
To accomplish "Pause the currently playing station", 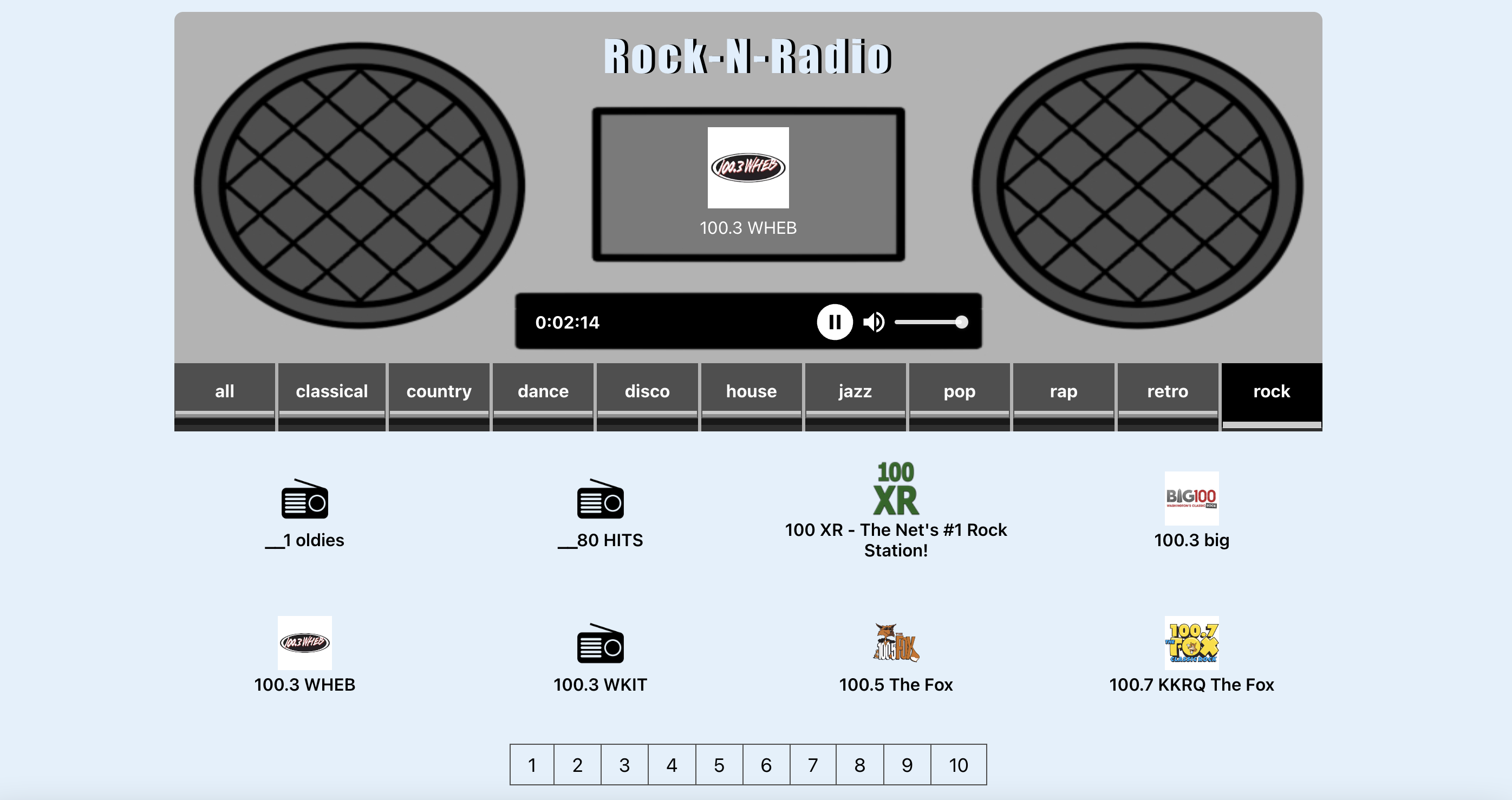I will pyautogui.click(x=836, y=322).
